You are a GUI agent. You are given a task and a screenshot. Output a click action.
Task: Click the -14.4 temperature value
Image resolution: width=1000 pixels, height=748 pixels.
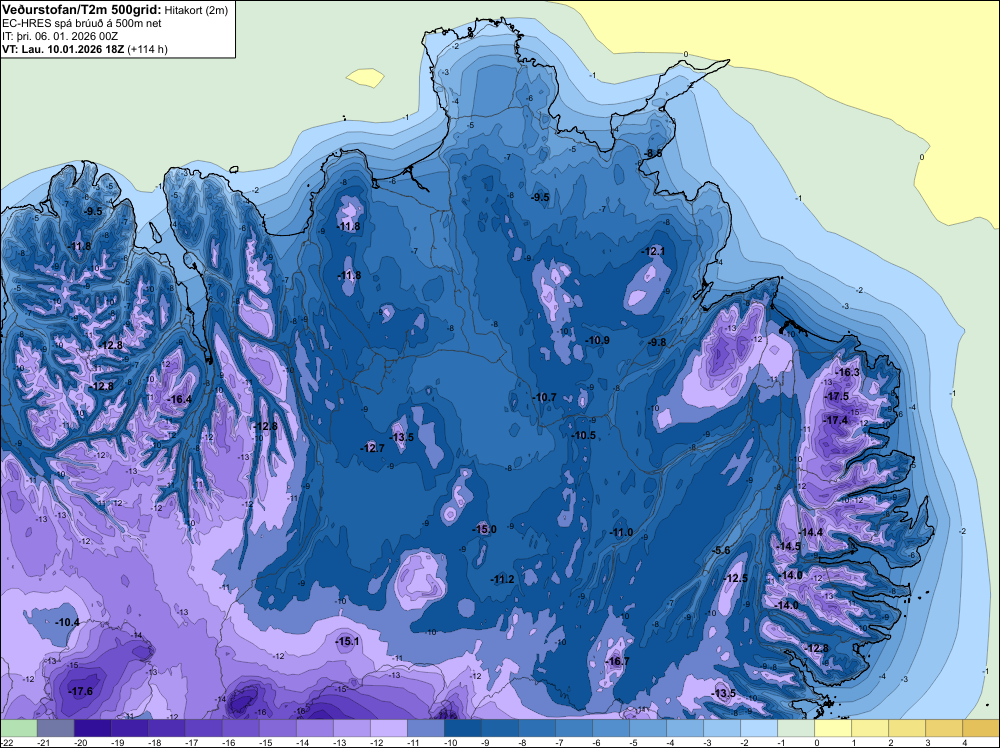pyautogui.click(x=811, y=532)
